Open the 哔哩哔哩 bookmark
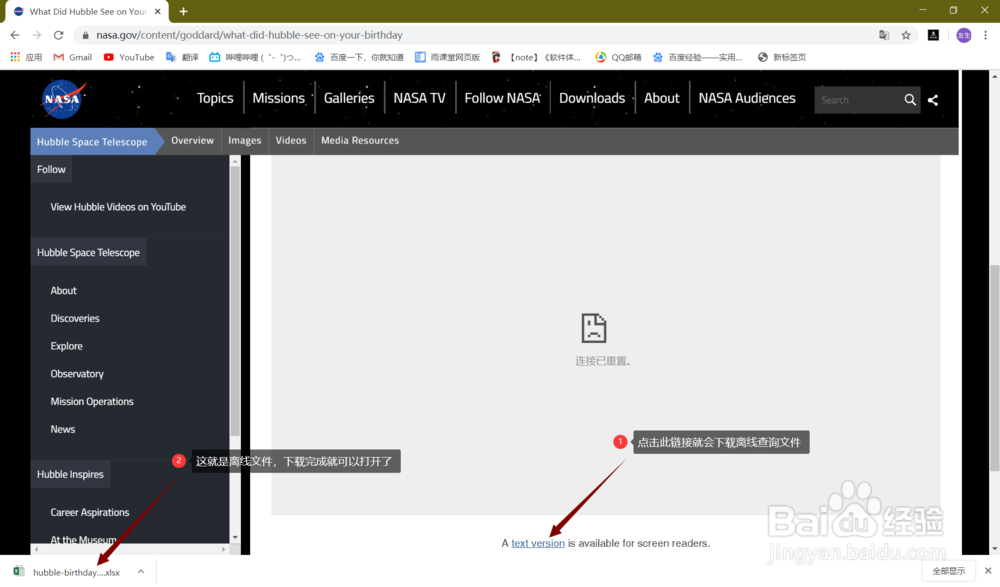Image resolution: width=1000 pixels, height=587 pixels. [255, 57]
